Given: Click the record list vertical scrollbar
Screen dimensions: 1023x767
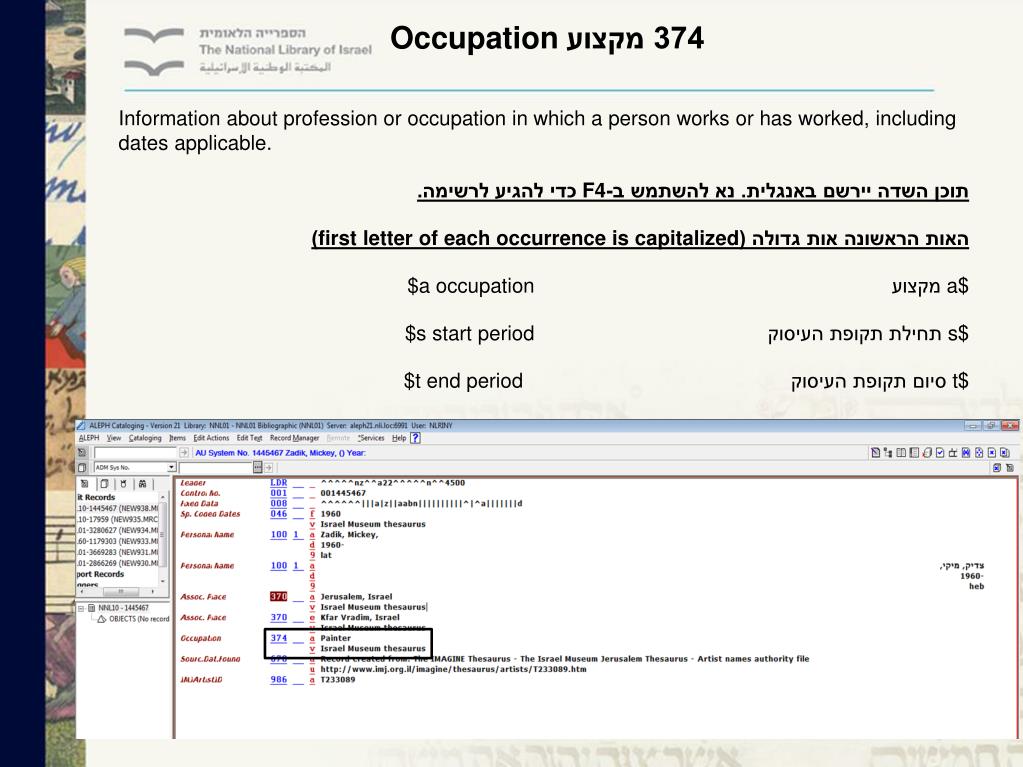Looking at the screenshot, I should 163,538.
